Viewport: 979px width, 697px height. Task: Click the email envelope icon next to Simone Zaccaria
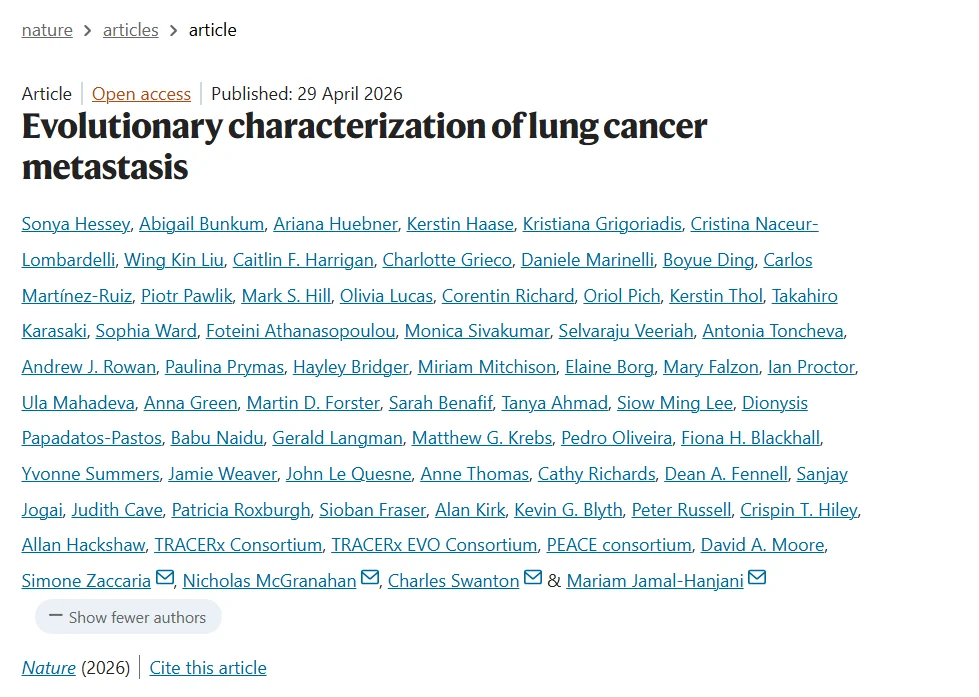pyautogui.click(x=165, y=578)
